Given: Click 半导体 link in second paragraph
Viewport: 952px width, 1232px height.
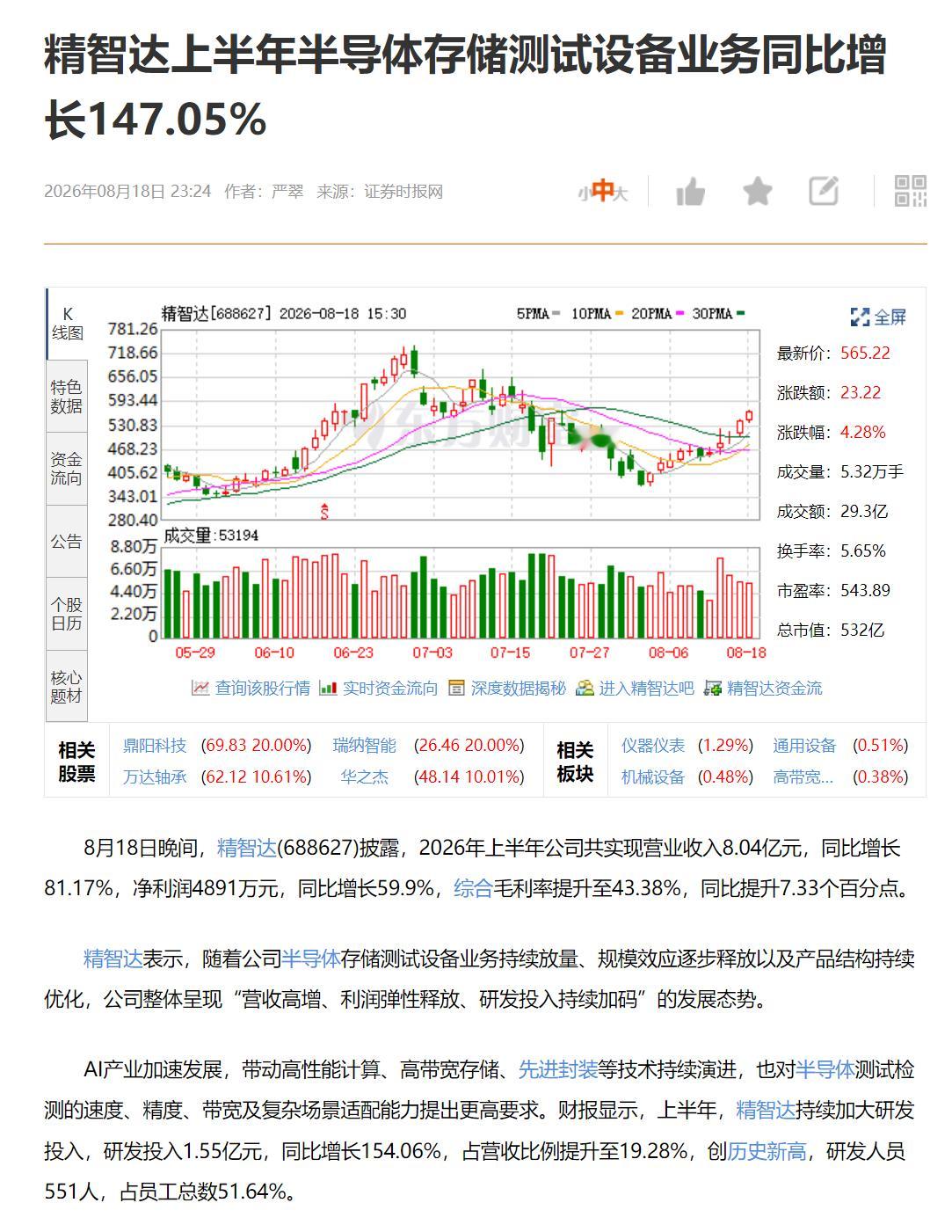Looking at the screenshot, I should (x=311, y=959).
